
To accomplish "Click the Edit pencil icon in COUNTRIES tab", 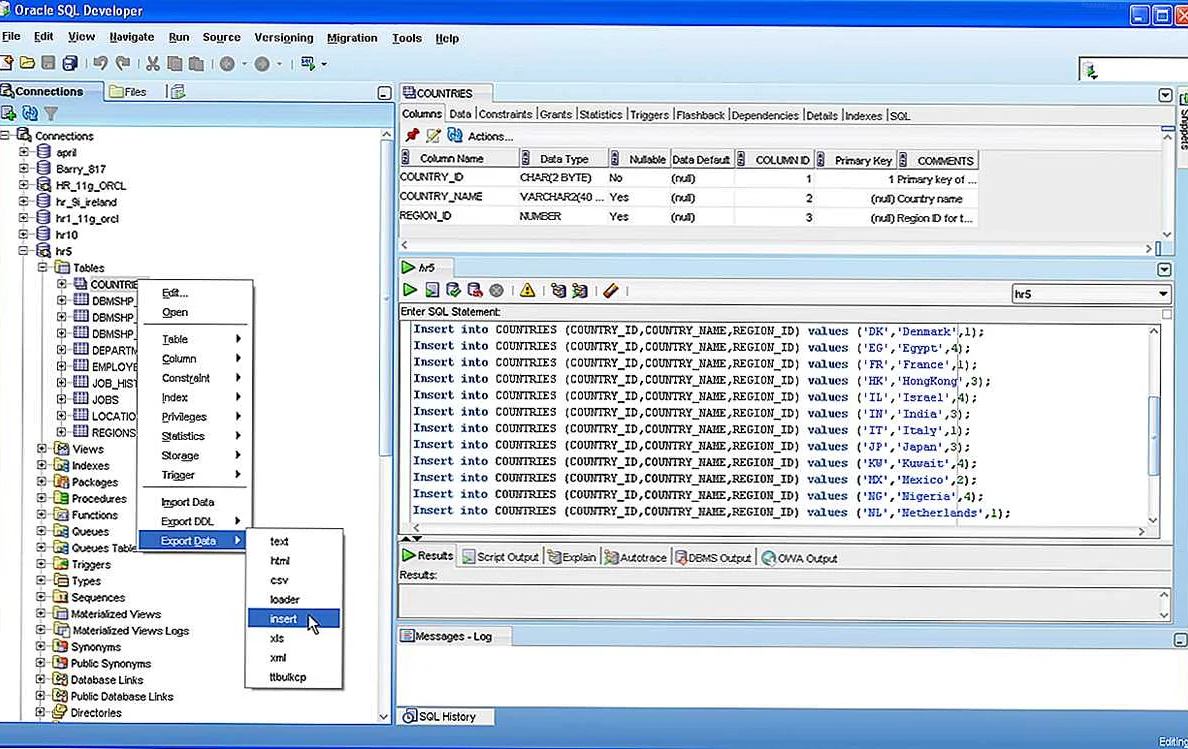I will click(433, 136).
